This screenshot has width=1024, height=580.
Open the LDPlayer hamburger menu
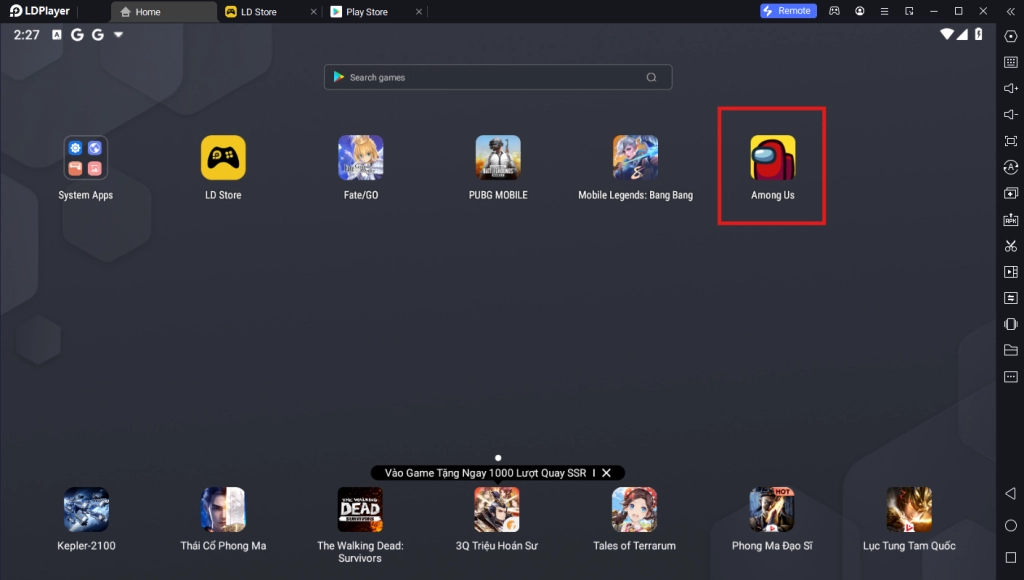coord(884,11)
